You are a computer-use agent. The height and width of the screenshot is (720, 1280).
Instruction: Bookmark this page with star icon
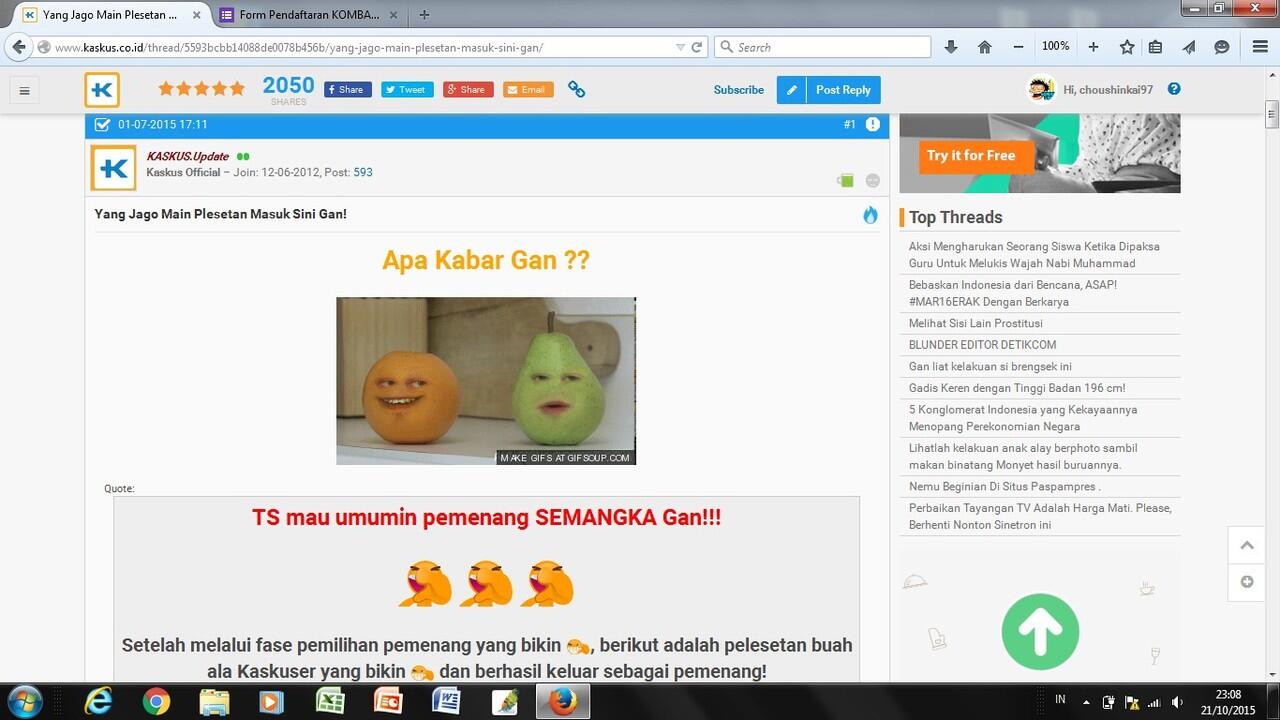(1127, 47)
